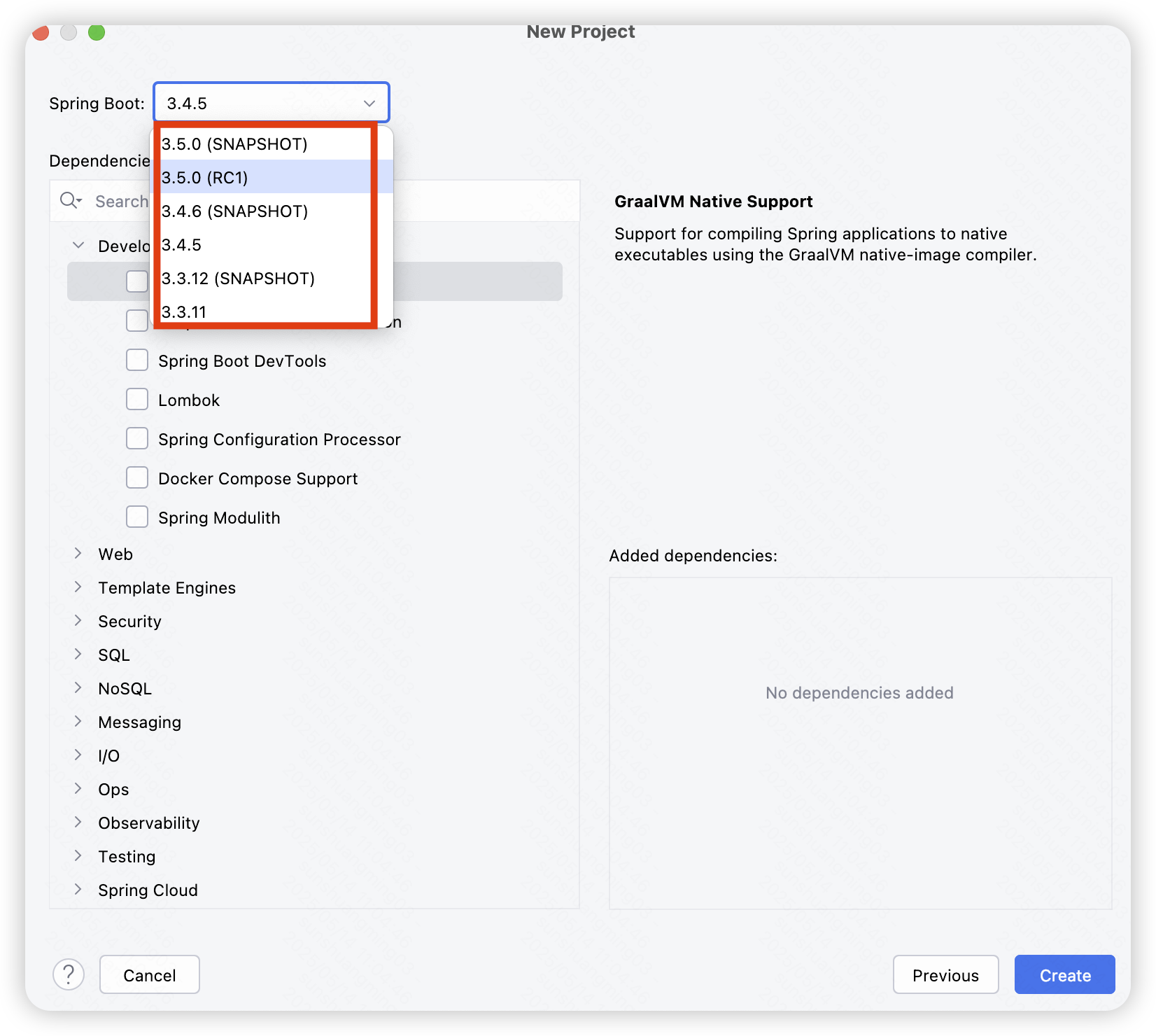Screen dimensions: 1156x1036
Task: Expand the SQL category
Action: pyautogui.click(x=78, y=654)
